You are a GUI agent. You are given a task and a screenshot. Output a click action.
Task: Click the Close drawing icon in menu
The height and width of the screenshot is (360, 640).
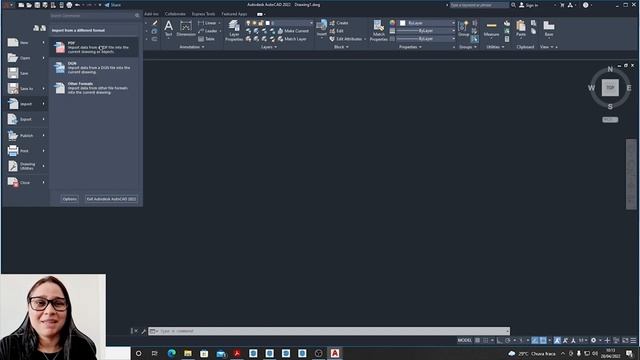[13, 182]
